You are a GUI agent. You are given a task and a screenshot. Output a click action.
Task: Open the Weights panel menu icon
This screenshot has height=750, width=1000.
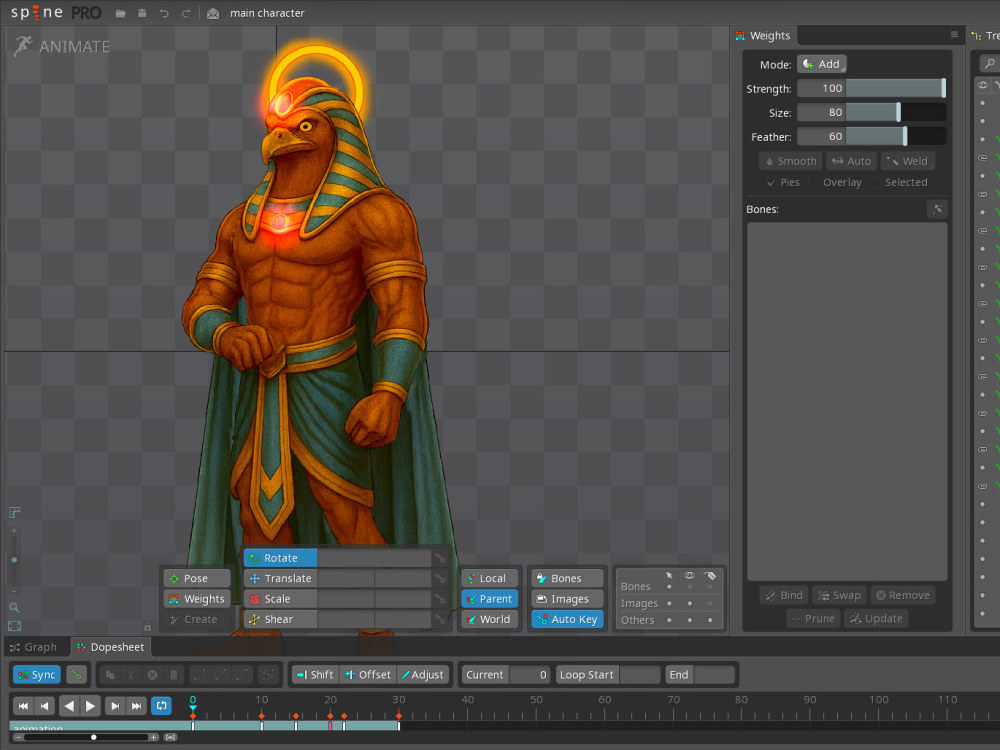(954, 34)
